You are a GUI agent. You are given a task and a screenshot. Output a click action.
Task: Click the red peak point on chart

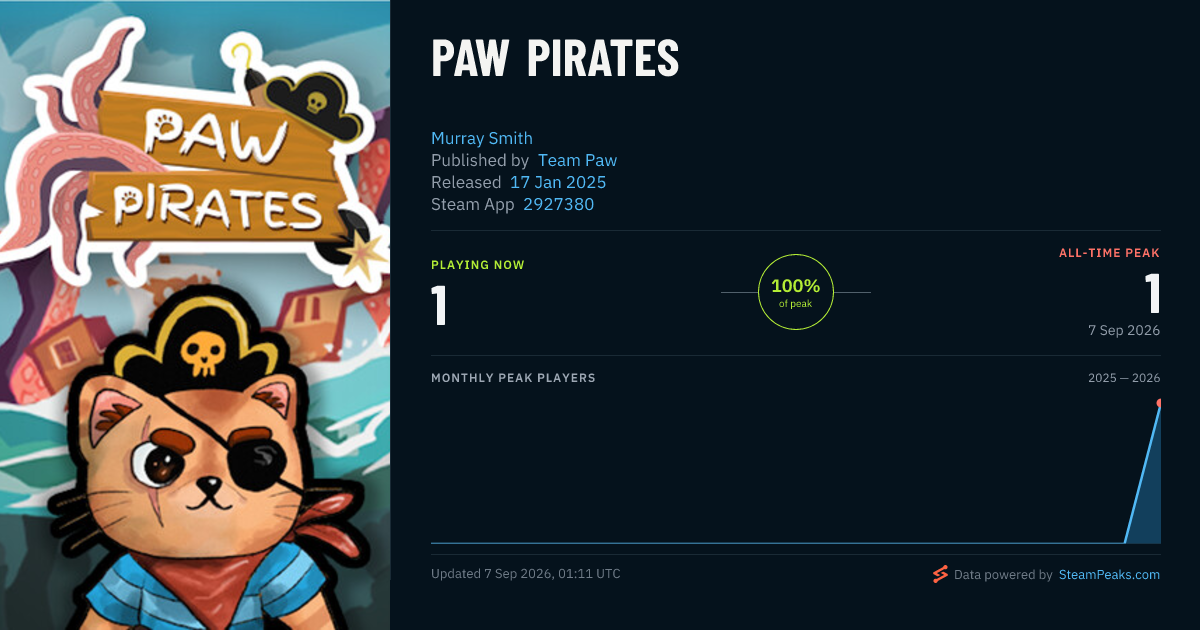coord(1159,403)
